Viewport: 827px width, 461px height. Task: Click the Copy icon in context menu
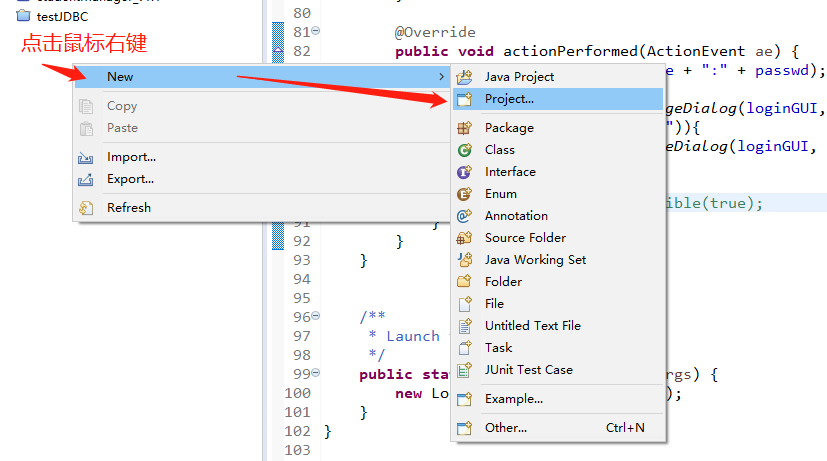point(86,107)
